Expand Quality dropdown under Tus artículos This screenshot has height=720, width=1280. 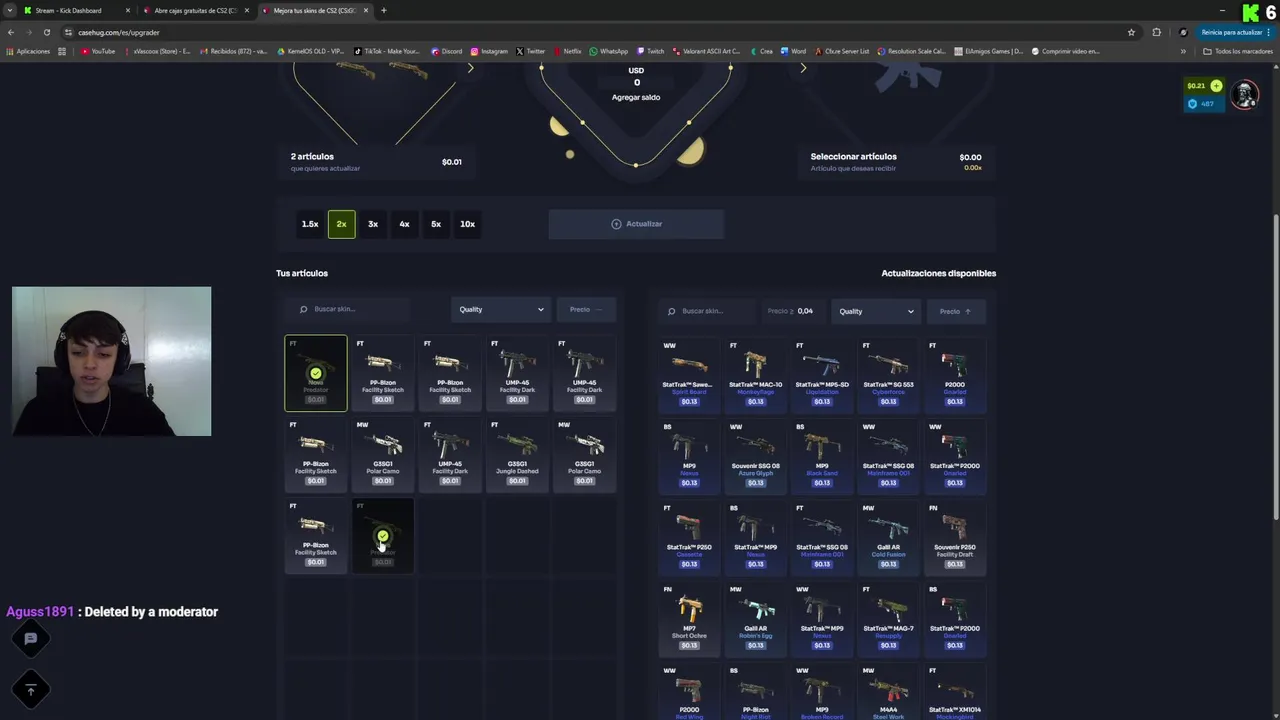click(x=500, y=309)
